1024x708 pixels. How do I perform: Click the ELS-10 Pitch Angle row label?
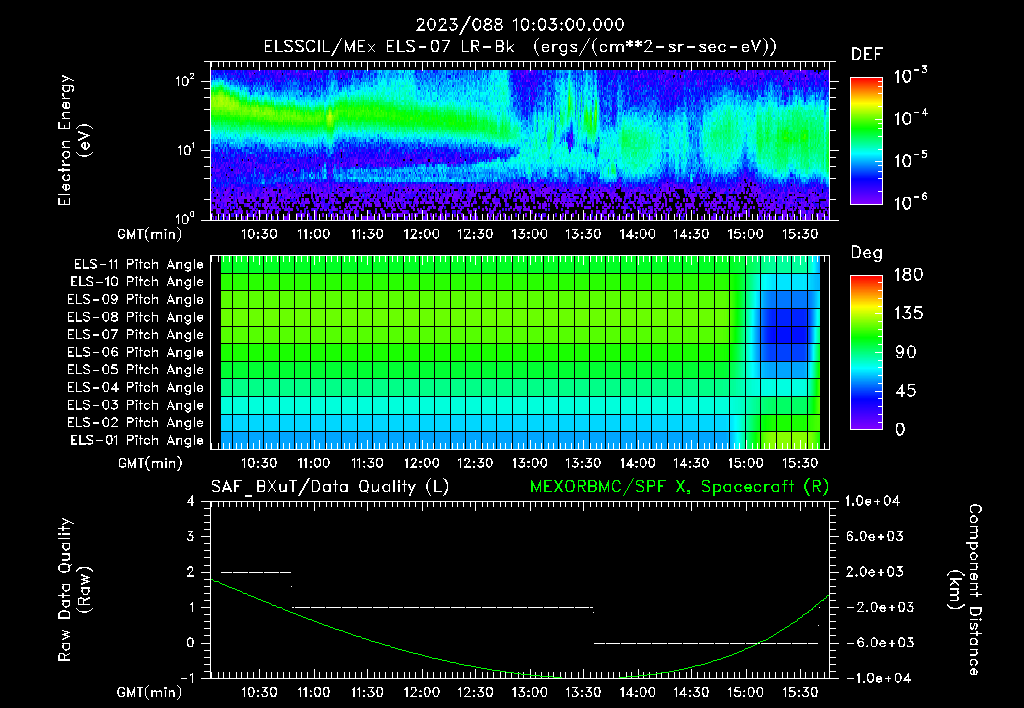pyautogui.click(x=137, y=282)
